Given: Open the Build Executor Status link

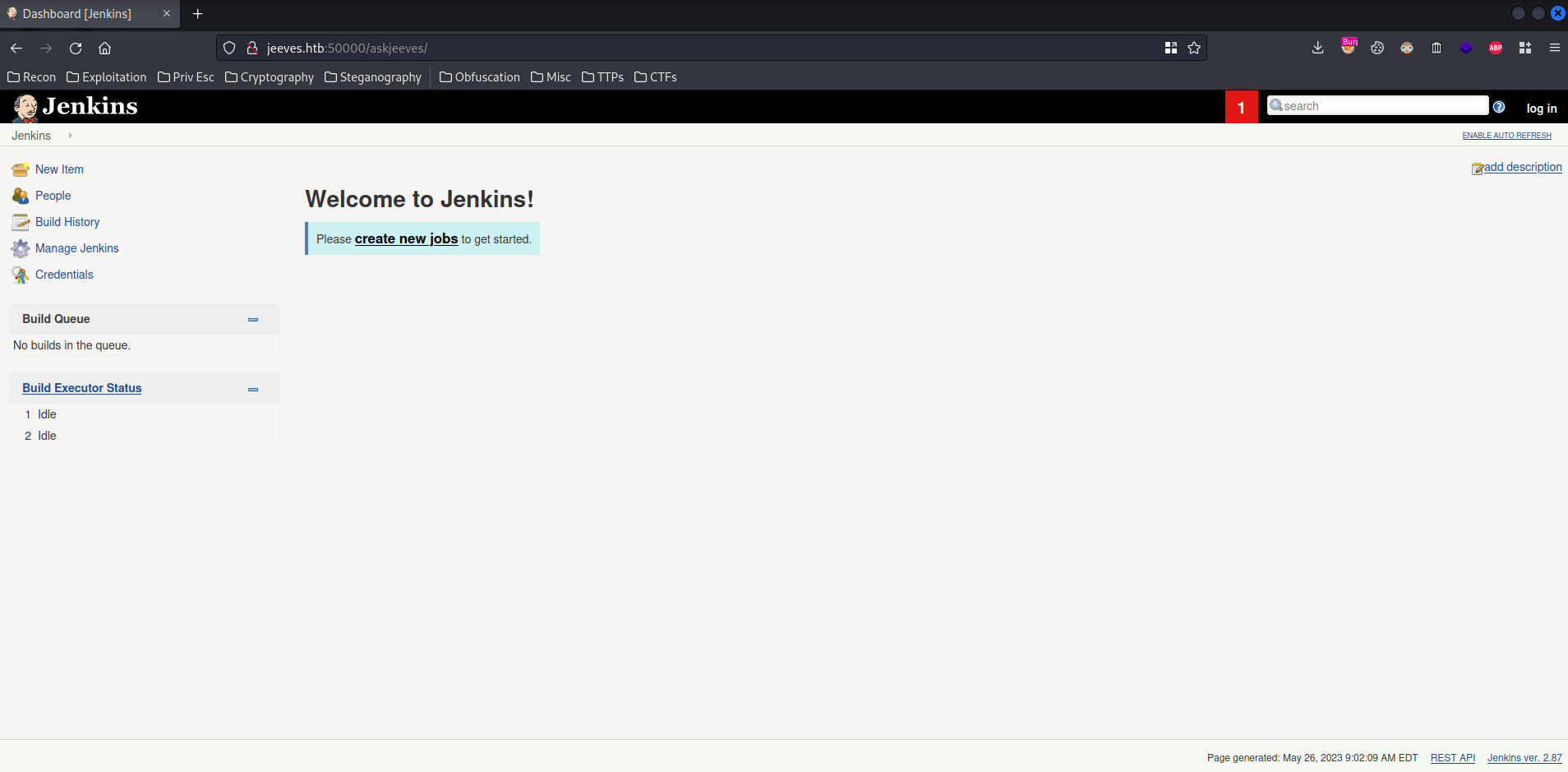Looking at the screenshot, I should coord(82,388).
